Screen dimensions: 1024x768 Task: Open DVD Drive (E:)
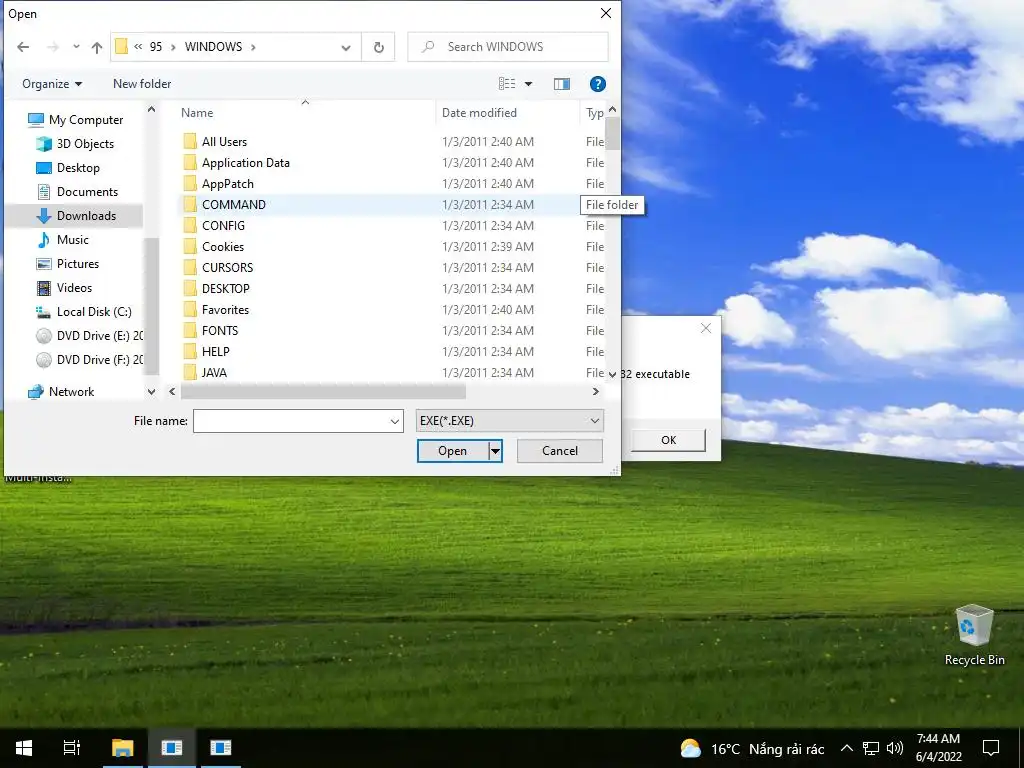pyautogui.click(x=89, y=336)
